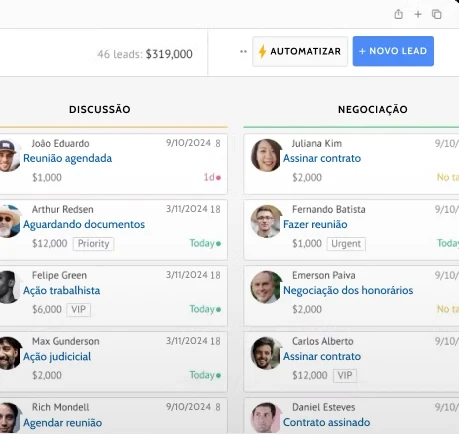Click the 9/10/2024 date on Rich Mondell's card
459x434 pixels.
click(188, 407)
